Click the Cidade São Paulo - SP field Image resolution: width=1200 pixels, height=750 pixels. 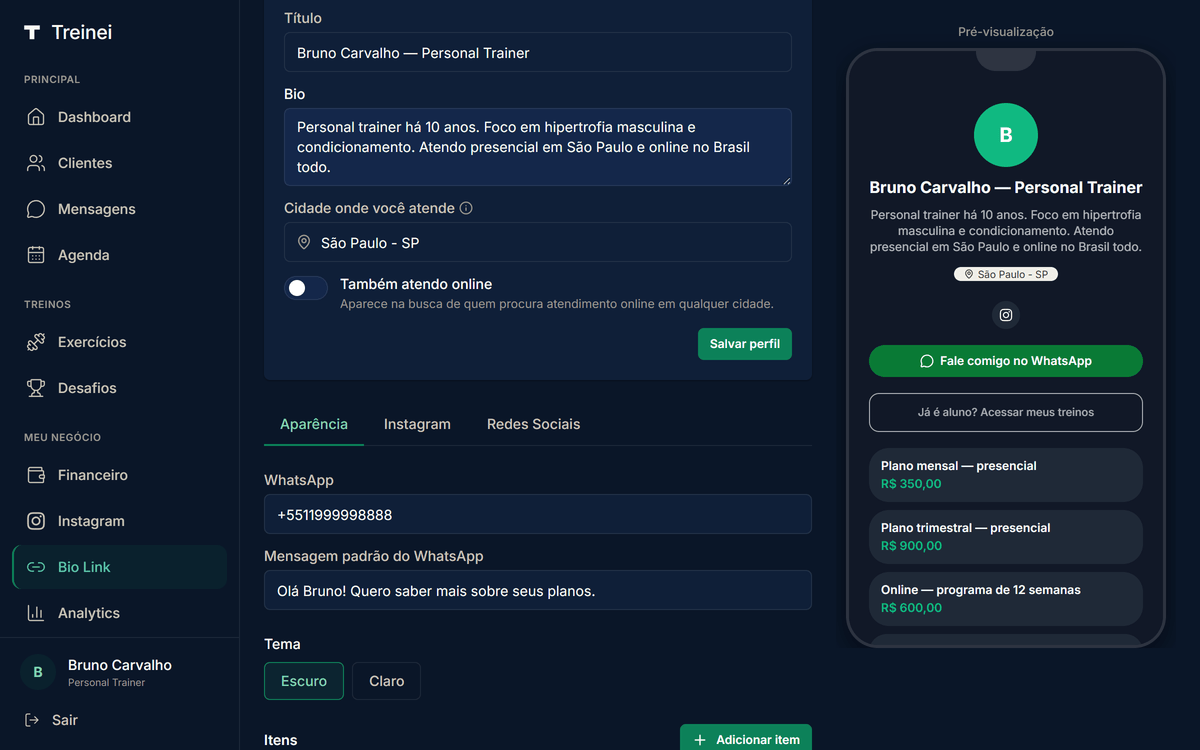tap(538, 242)
